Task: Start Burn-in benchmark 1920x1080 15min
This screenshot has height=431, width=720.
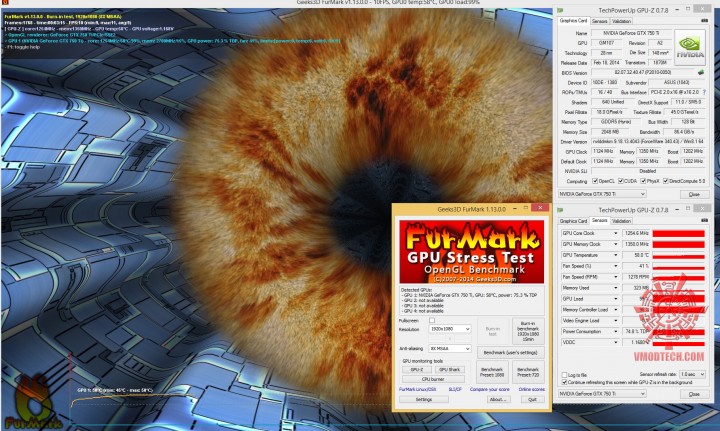Action: (528, 331)
